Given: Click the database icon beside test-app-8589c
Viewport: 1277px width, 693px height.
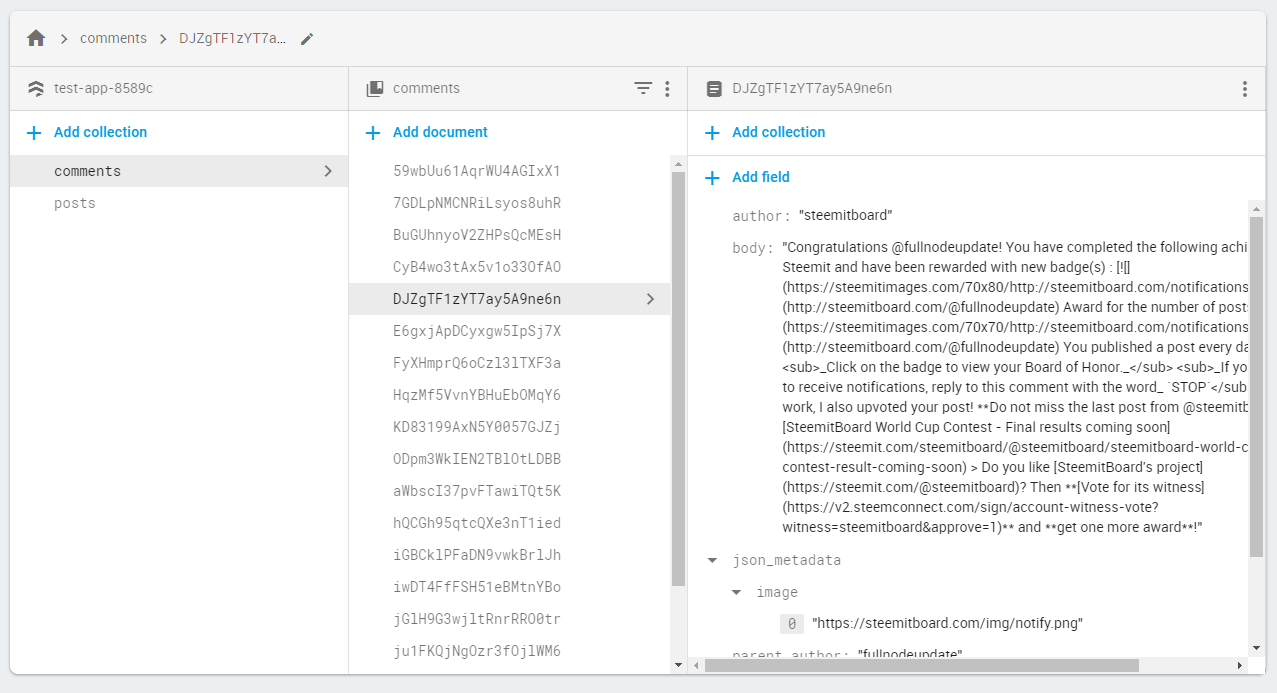Looking at the screenshot, I should pyautogui.click(x=36, y=88).
